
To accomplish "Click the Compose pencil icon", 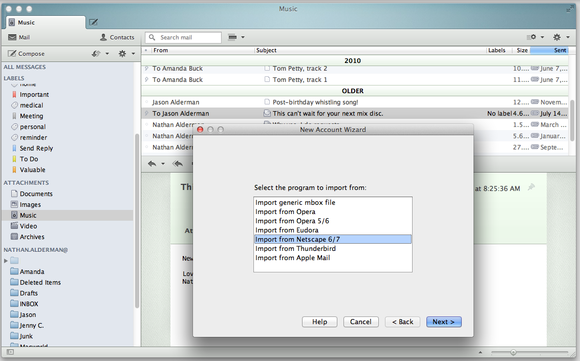I will [12, 54].
